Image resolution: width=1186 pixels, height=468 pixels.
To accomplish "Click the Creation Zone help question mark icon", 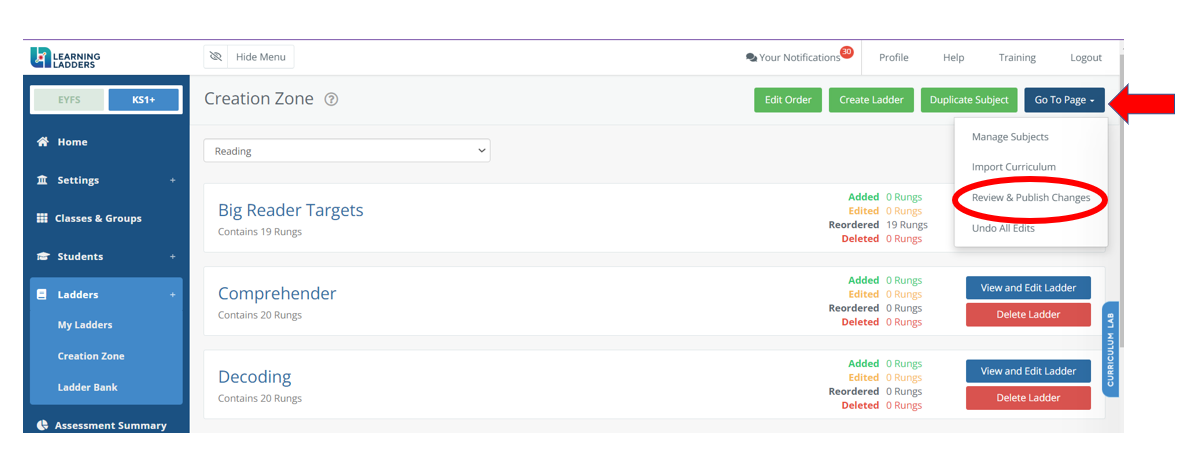I will click(x=331, y=100).
